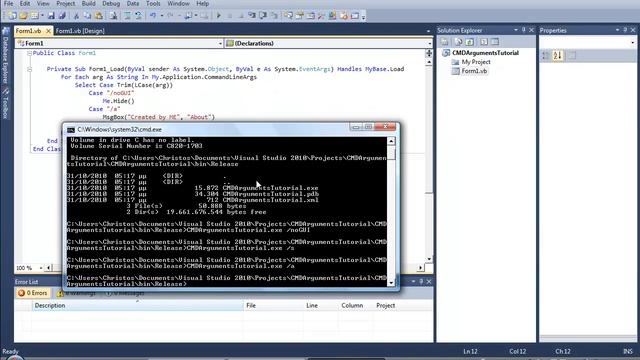This screenshot has height=360, width=640.
Task: Open the Form1 class name dropdown
Action: [220, 43]
